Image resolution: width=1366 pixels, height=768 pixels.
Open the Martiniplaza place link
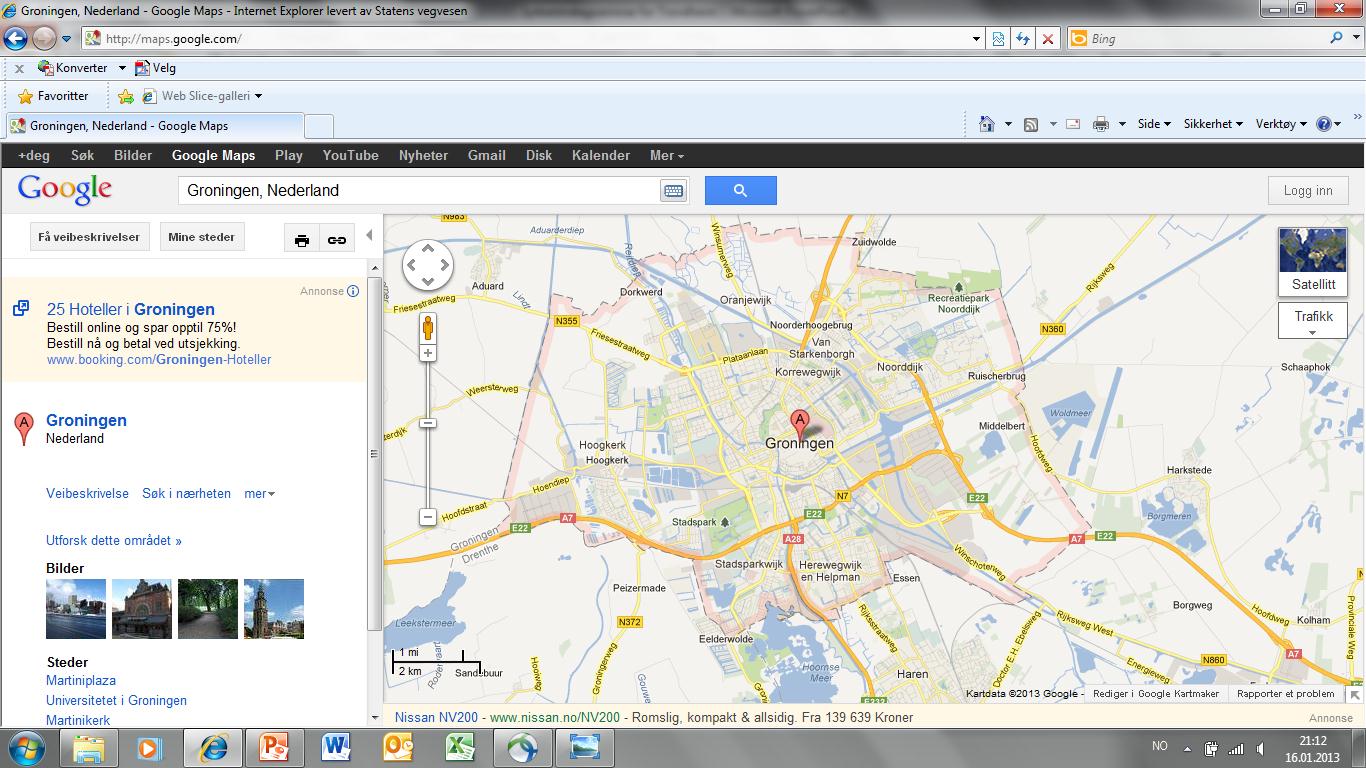coord(81,680)
